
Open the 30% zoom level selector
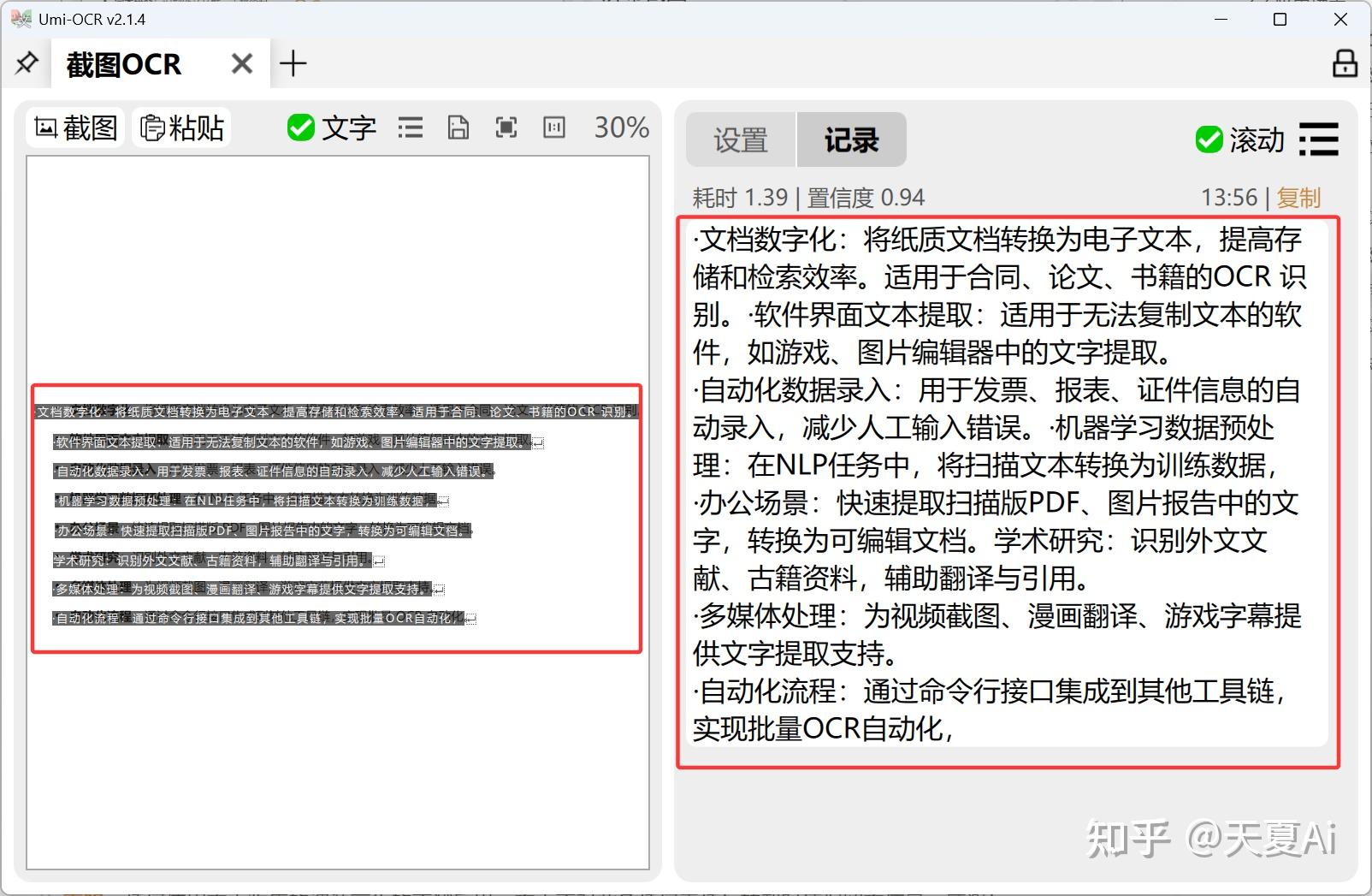pyautogui.click(x=620, y=127)
